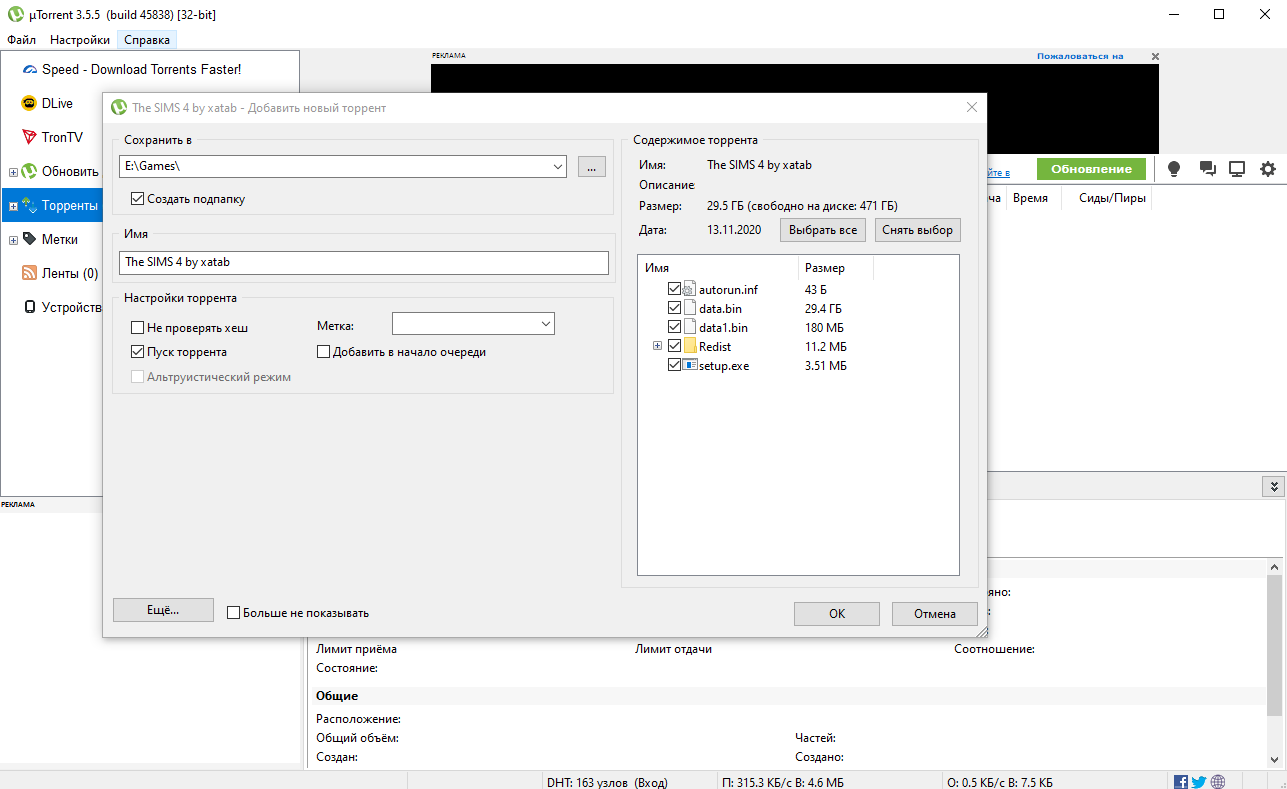Click the lightbulb icon in main toolbar
Viewport: 1287px width, 789px height.
click(x=1175, y=169)
